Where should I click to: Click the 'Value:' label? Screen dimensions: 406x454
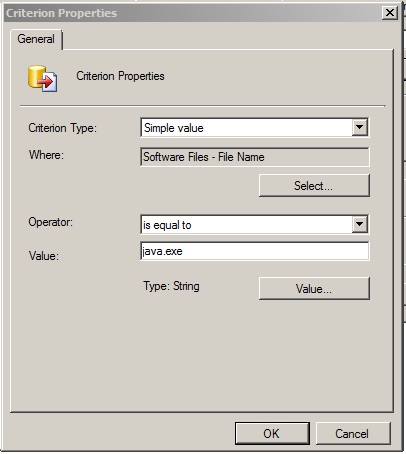point(44,256)
